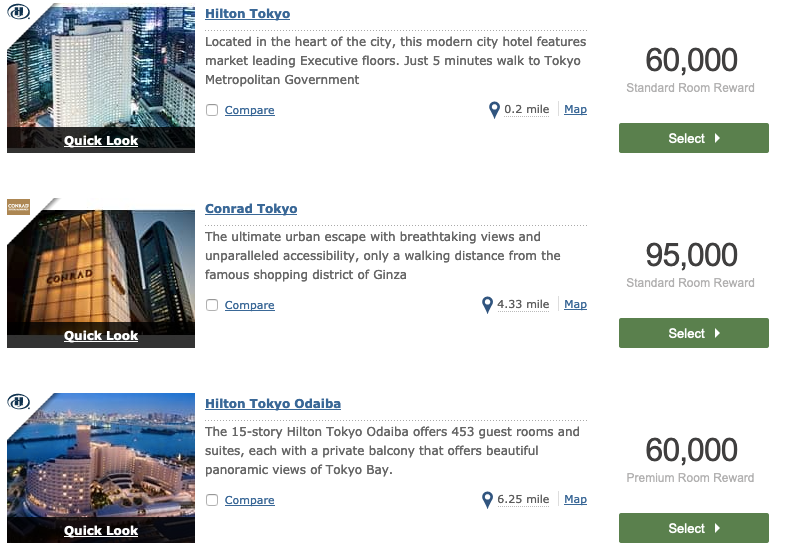Click the Compare link under Hilton Tokyo Odaiba

pyautogui.click(x=249, y=500)
